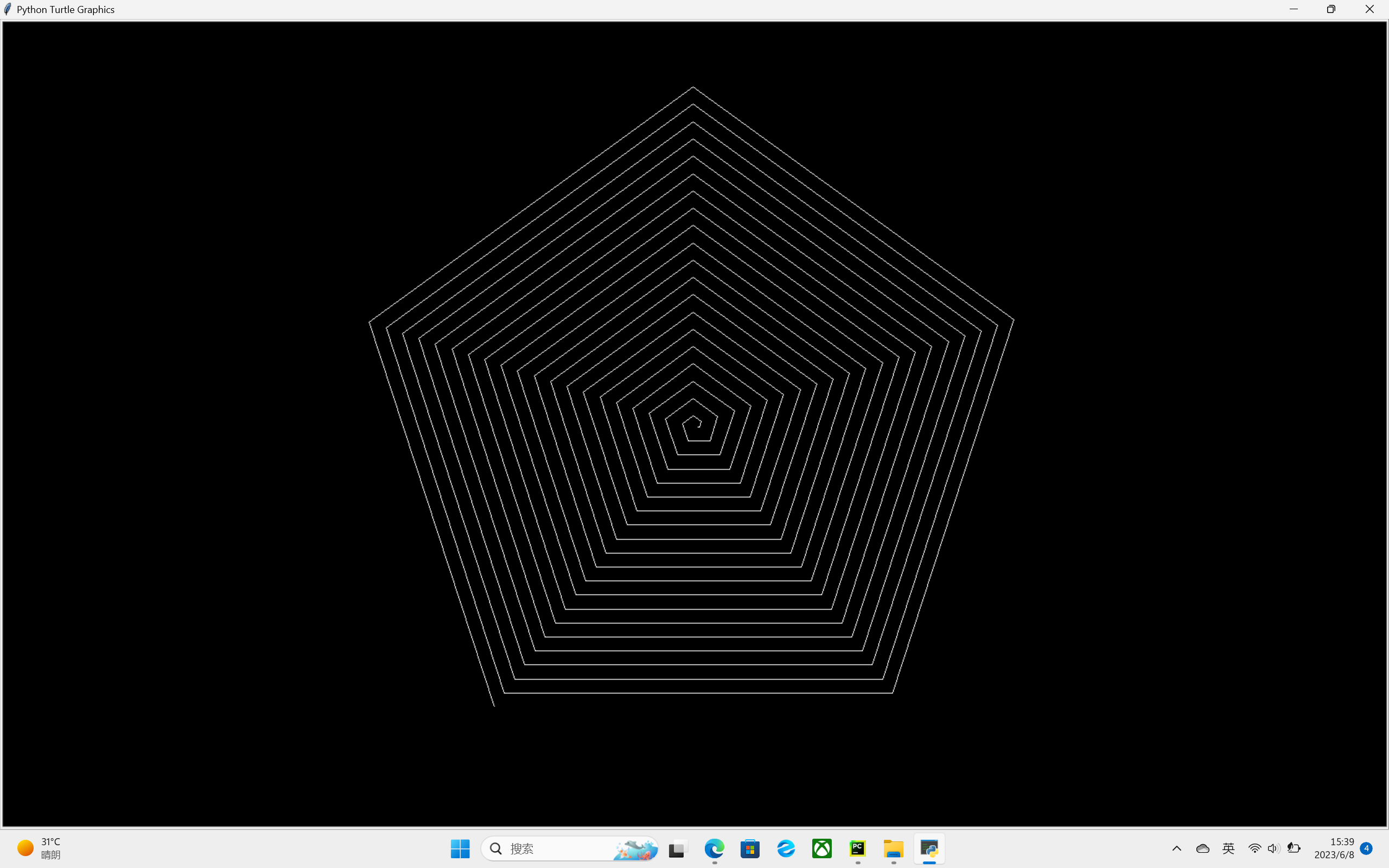
Task: Open Task View from taskbar
Action: tap(678, 848)
